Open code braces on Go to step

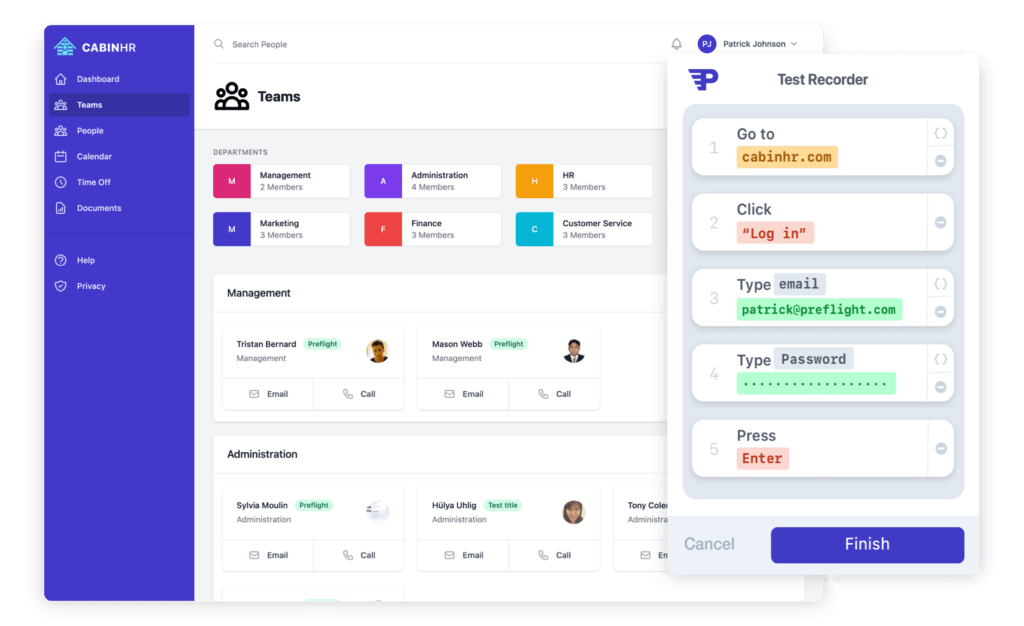click(940, 133)
